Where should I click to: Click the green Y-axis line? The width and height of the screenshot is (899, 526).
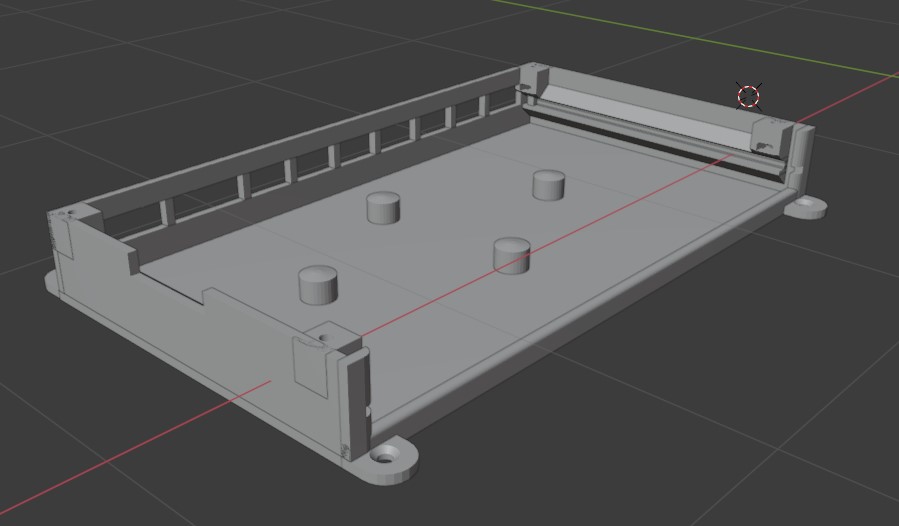coord(700,38)
